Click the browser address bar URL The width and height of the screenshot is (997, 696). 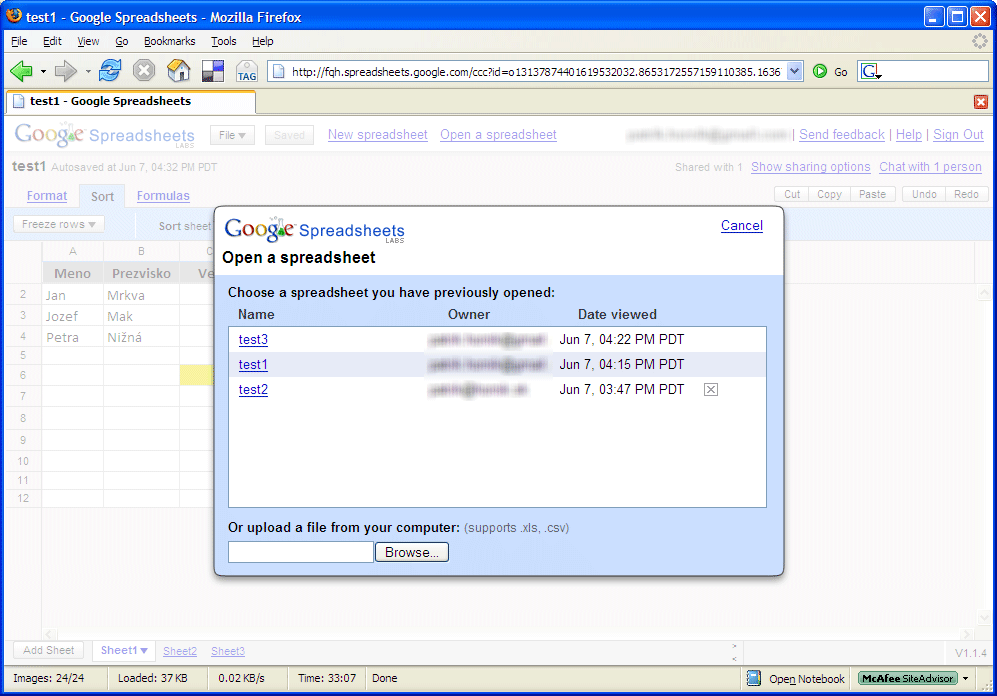click(535, 72)
